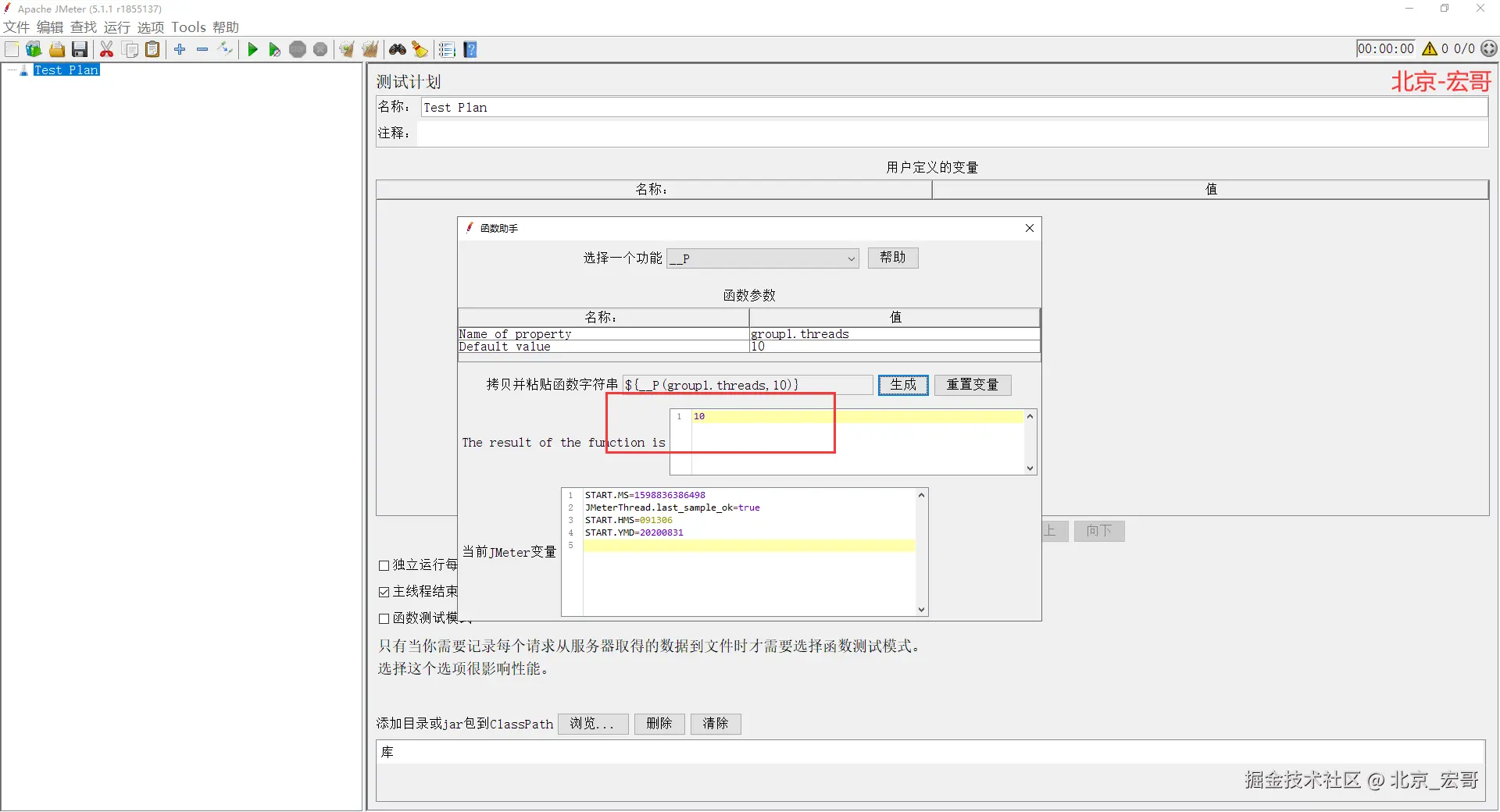Select the Test Plan tree node
Image resolution: width=1500 pixels, height=812 pixels.
[x=66, y=70]
